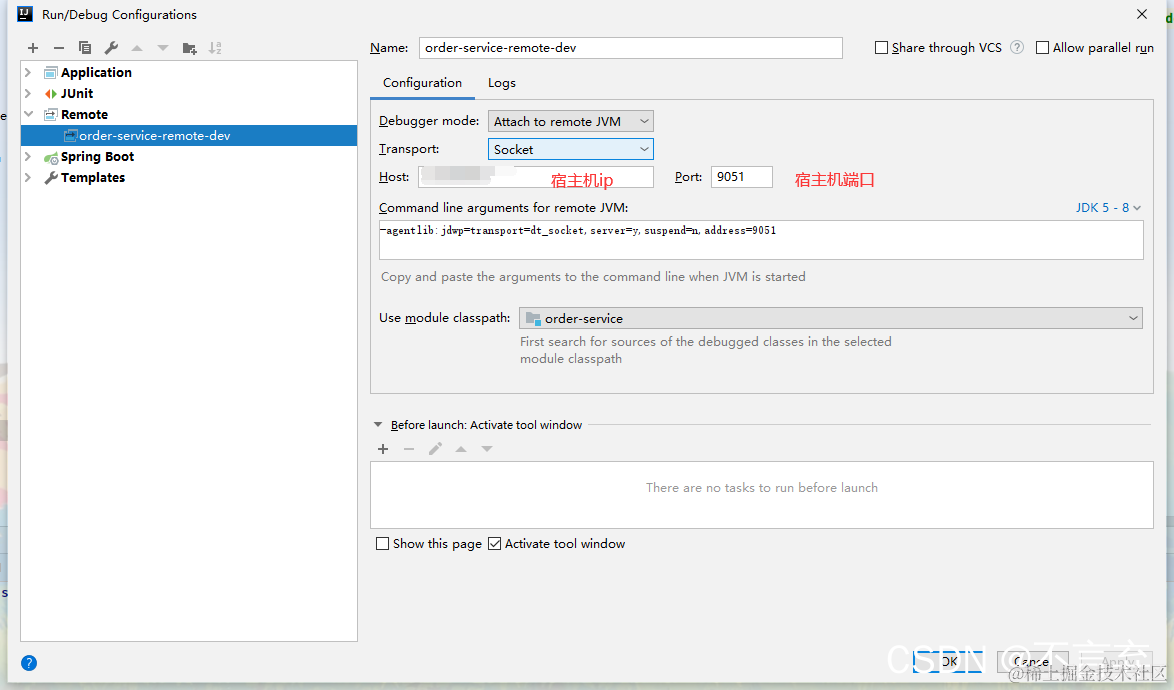Click the Remote type icon in tree
Image resolution: width=1174 pixels, height=690 pixels.
pos(51,115)
